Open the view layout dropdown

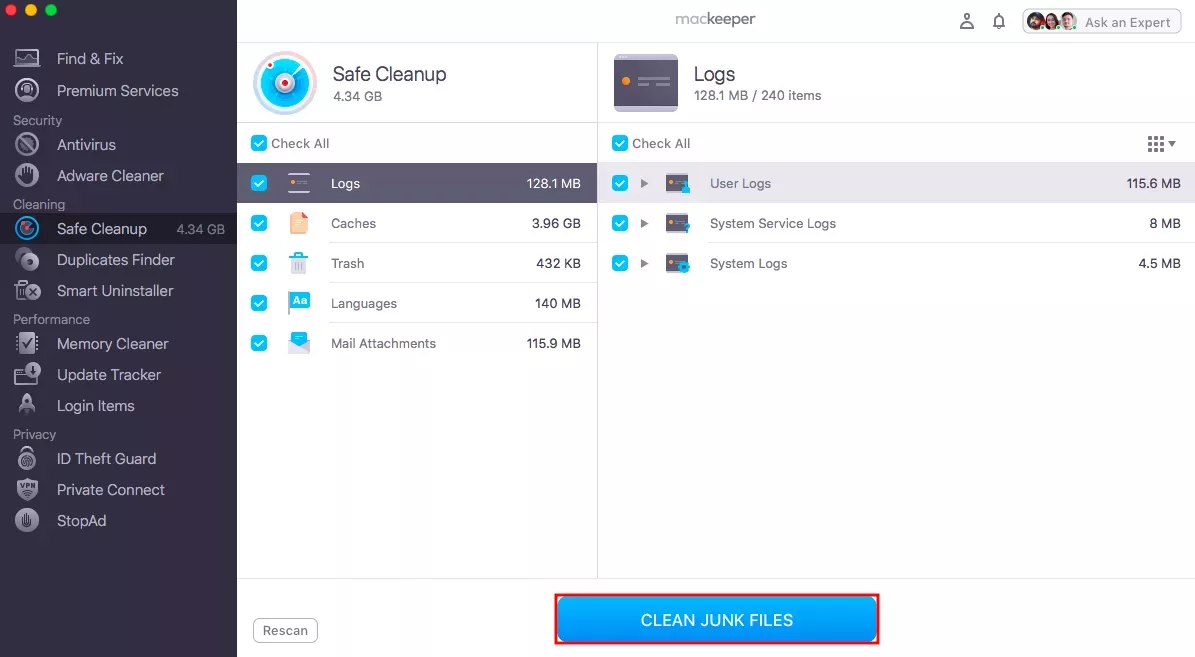click(x=1161, y=143)
